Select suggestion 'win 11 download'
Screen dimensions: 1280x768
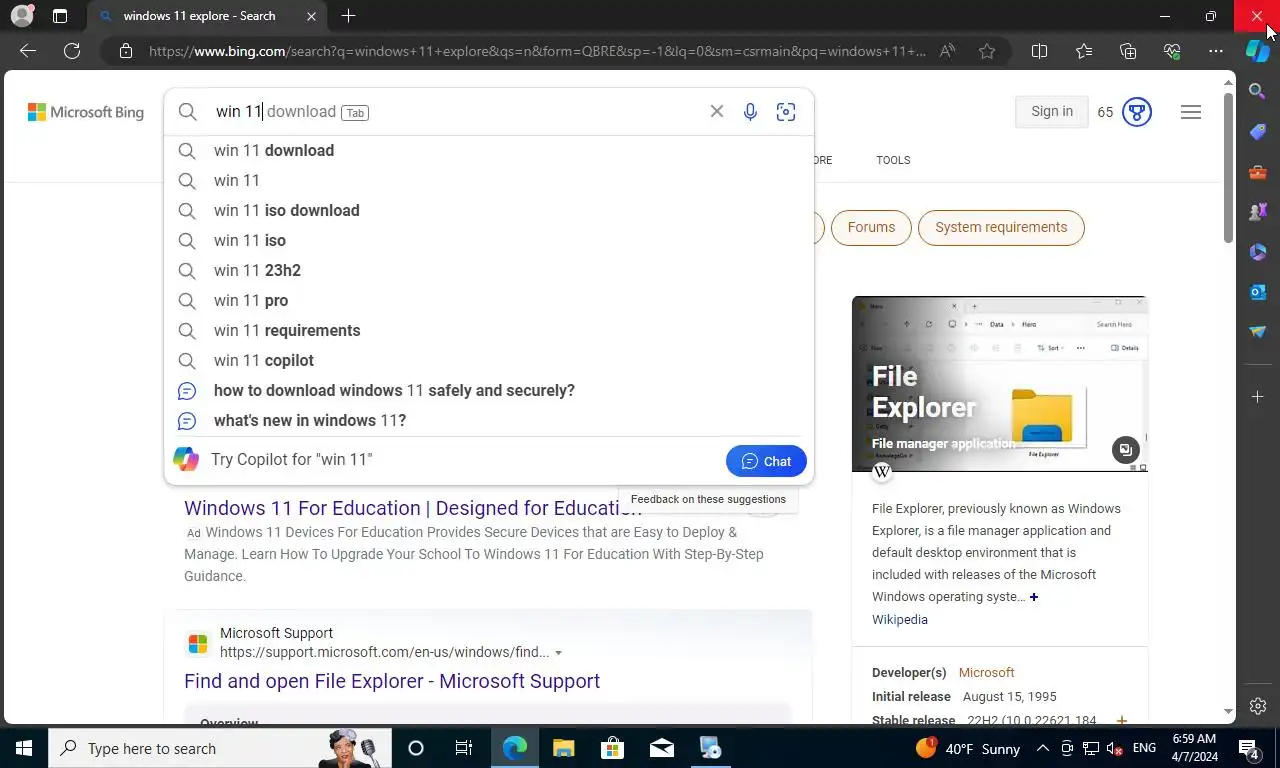(488, 150)
